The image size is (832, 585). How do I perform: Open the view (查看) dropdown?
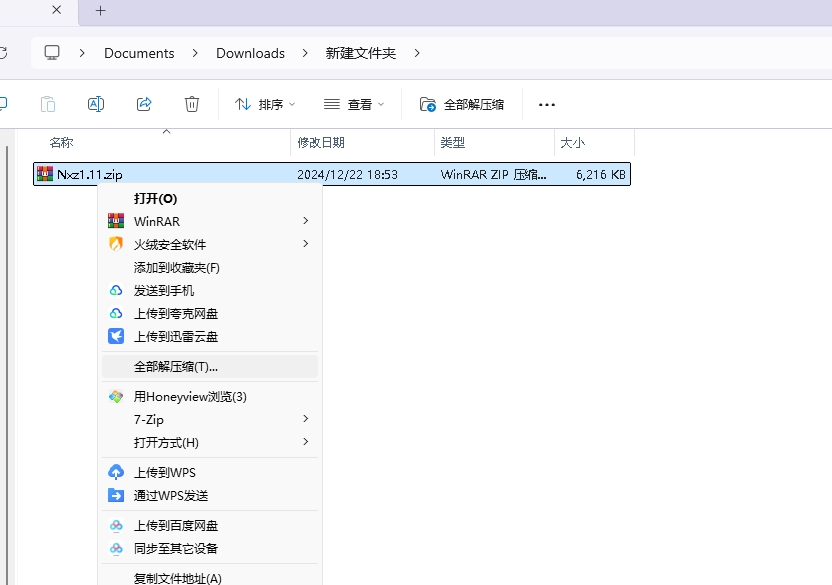pyautogui.click(x=354, y=105)
